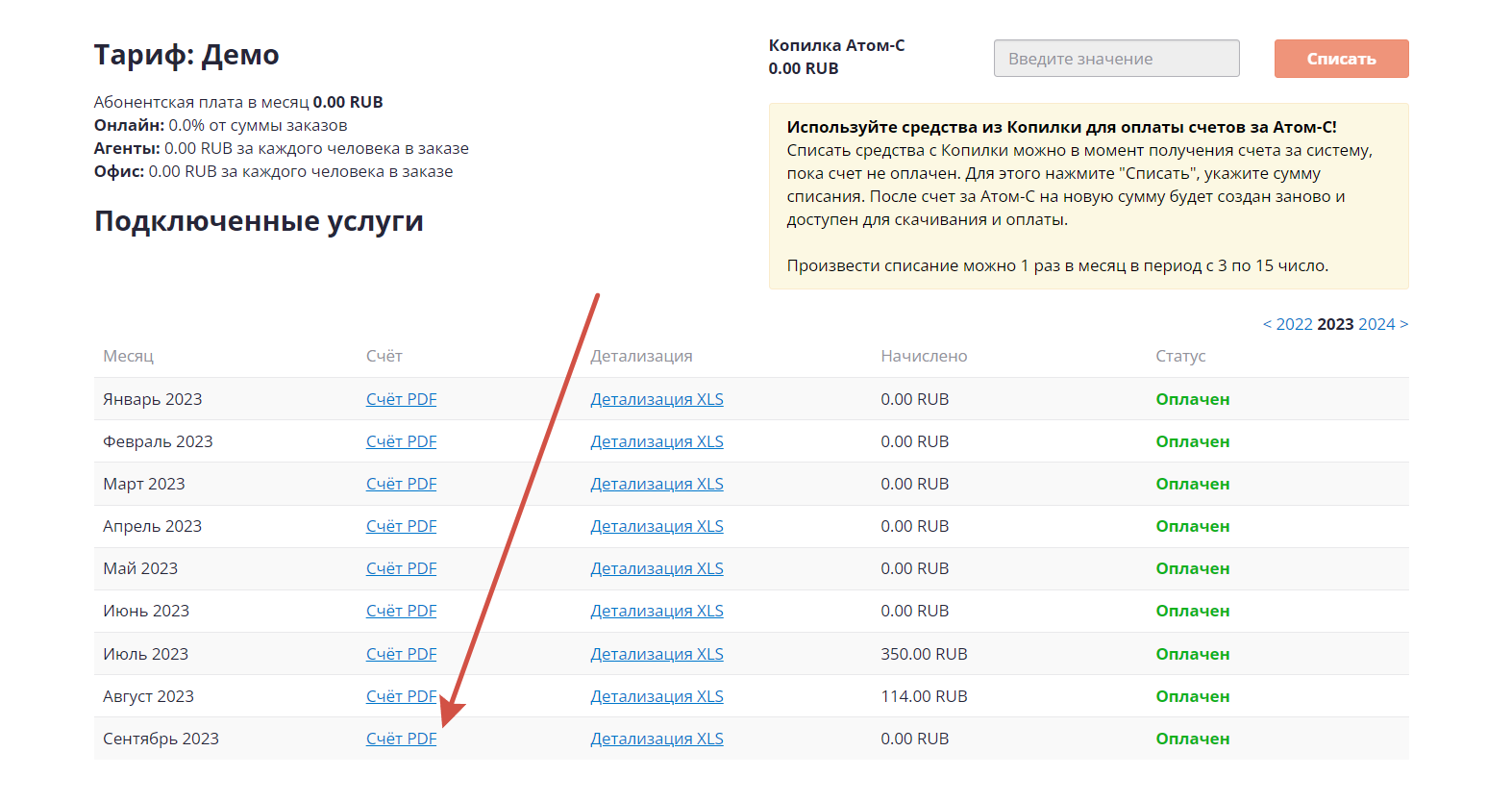
Task: Click the Февраль 2023 month cell
Action: (158, 441)
